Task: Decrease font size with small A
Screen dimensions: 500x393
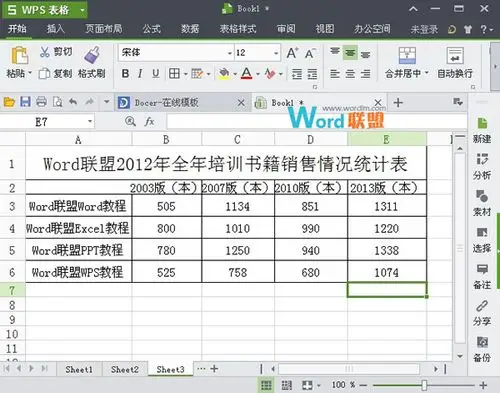Action: coord(310,53)
